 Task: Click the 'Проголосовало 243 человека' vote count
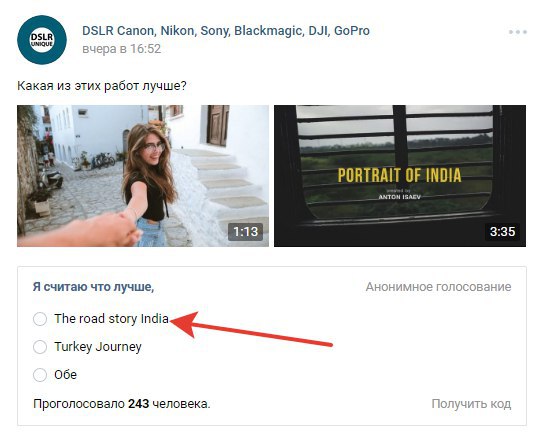[x=122, y=404]
